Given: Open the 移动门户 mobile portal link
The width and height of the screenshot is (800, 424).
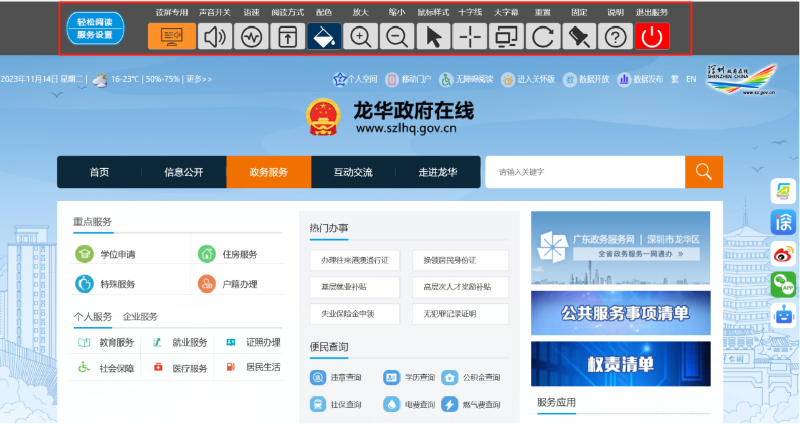Looking at the screenshot, I should coord(408,79).
